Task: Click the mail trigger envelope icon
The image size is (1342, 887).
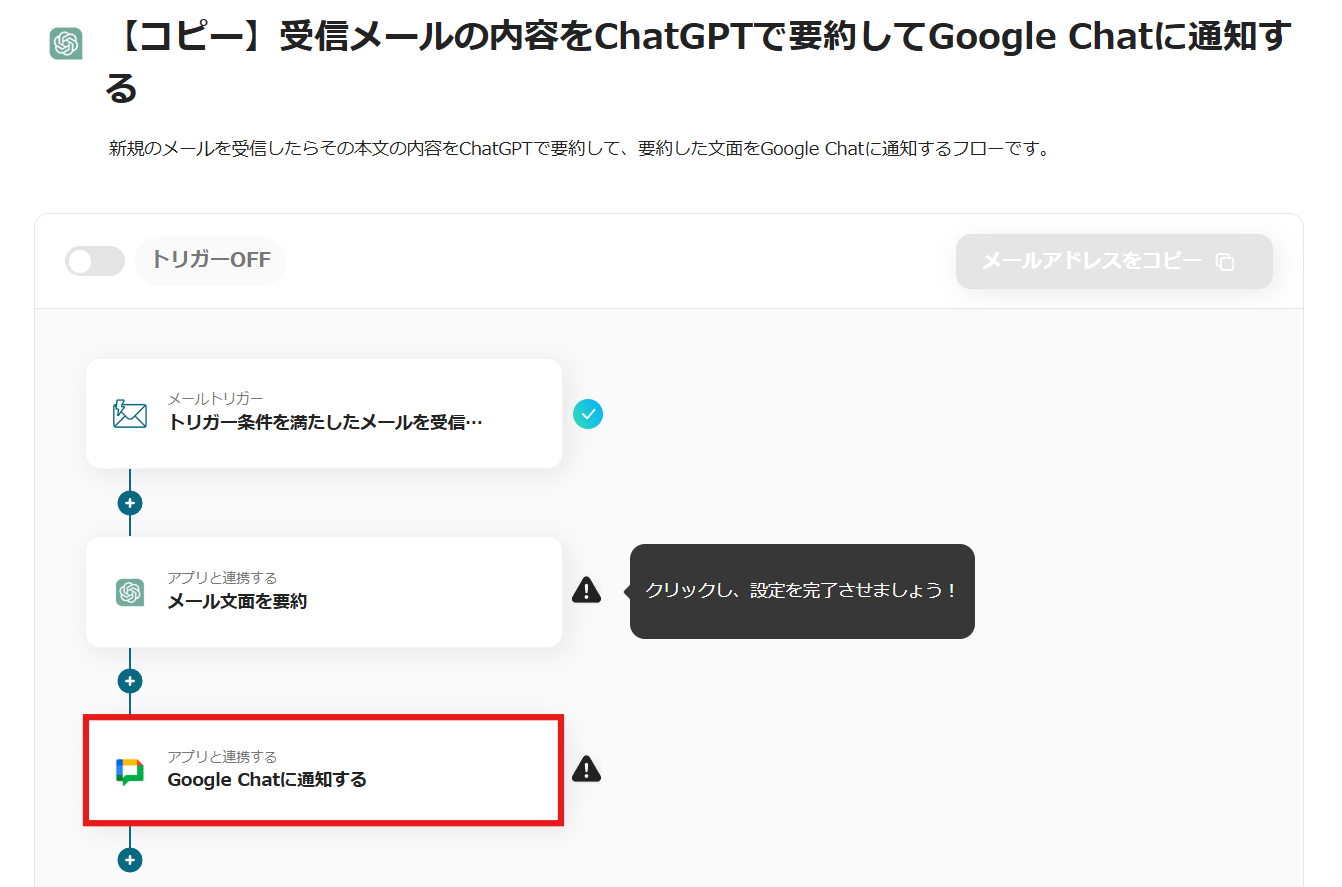Action: (130, 414)
